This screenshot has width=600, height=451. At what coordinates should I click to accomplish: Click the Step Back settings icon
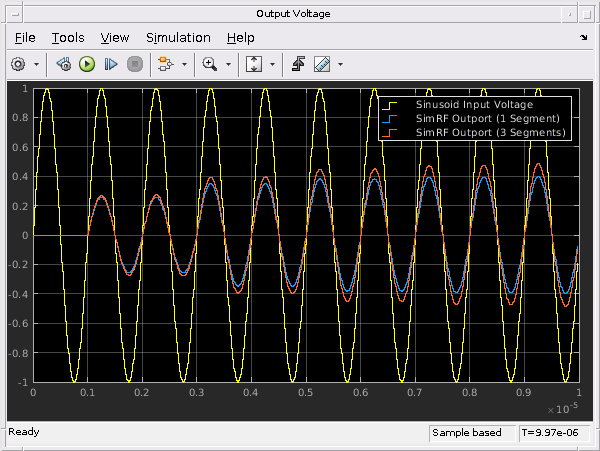[x=63, y=63]
